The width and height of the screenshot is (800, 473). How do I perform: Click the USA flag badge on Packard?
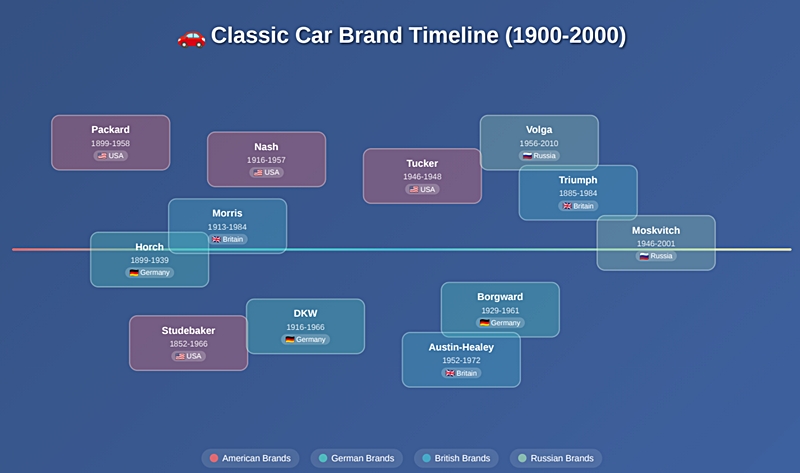click(x=111, y=156)
